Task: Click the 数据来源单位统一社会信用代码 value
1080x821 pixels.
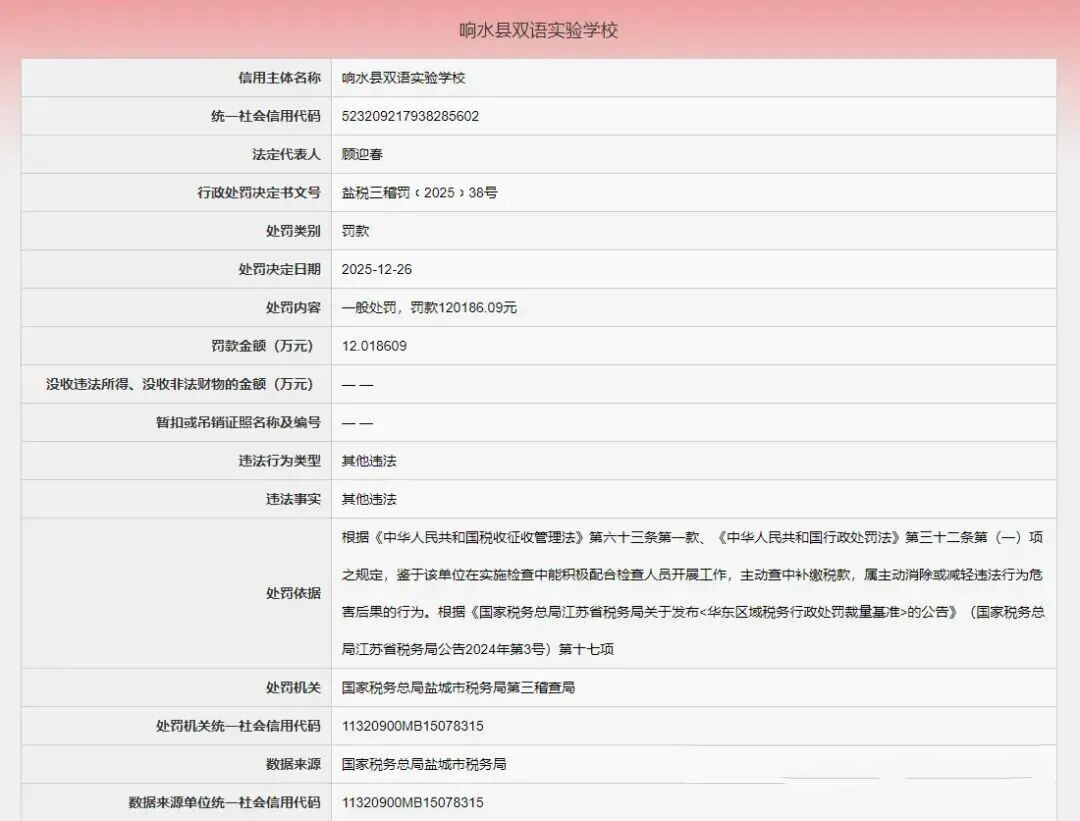Action: click(x=413, y=802)
